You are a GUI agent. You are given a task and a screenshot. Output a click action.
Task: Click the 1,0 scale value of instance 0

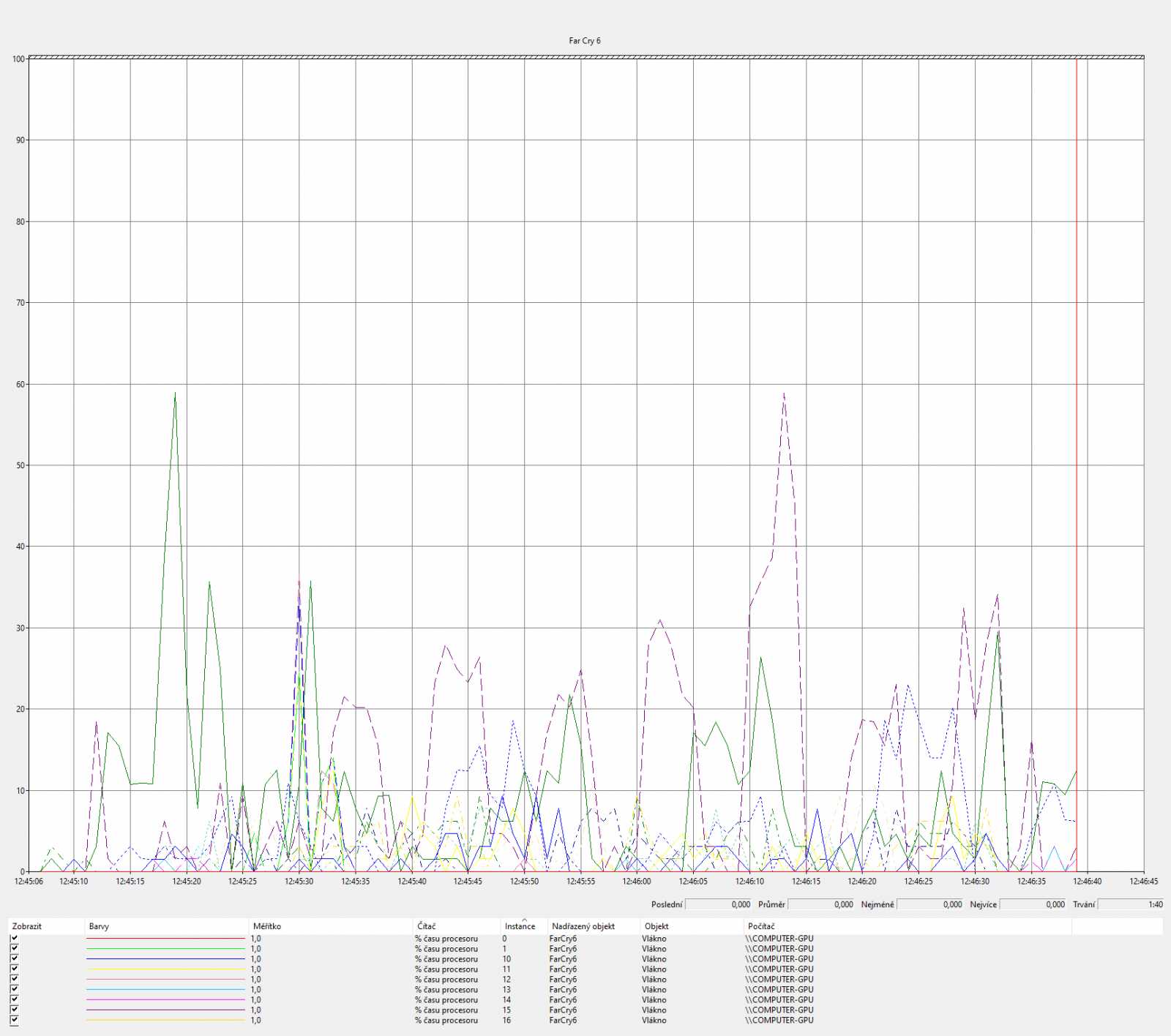255,939
